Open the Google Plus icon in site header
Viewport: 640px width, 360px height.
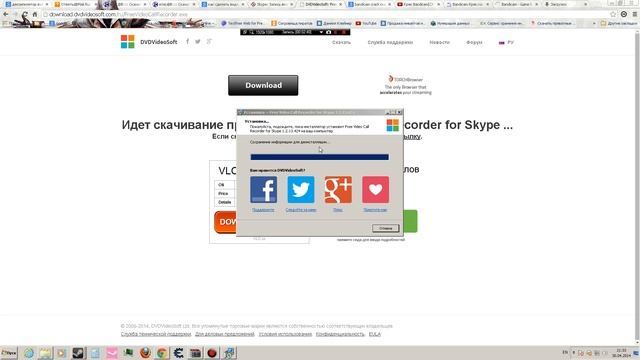[x=209, y=41]
